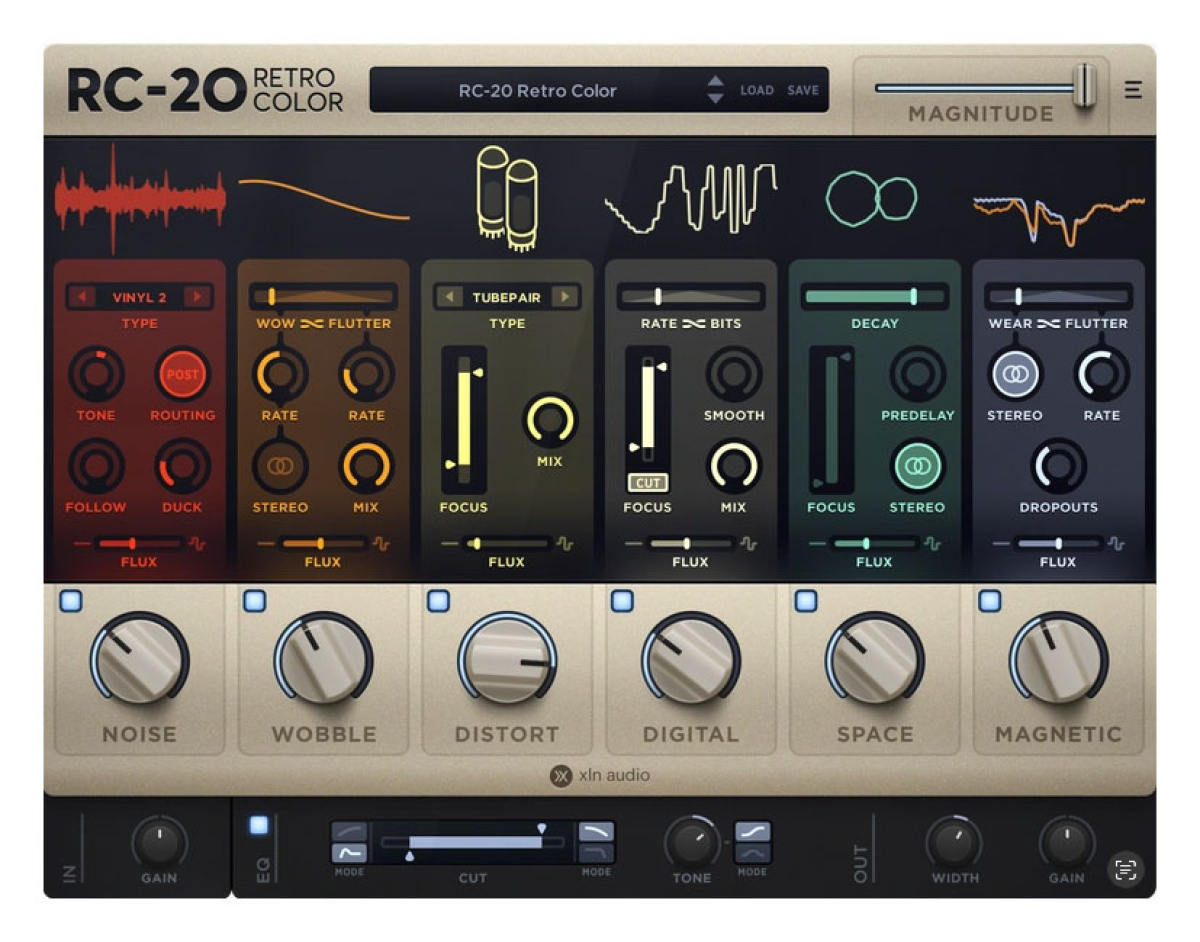Viewport: 1200px width, 942px height.
Task: Click the Wobble MIX knob
Action: 366,467
